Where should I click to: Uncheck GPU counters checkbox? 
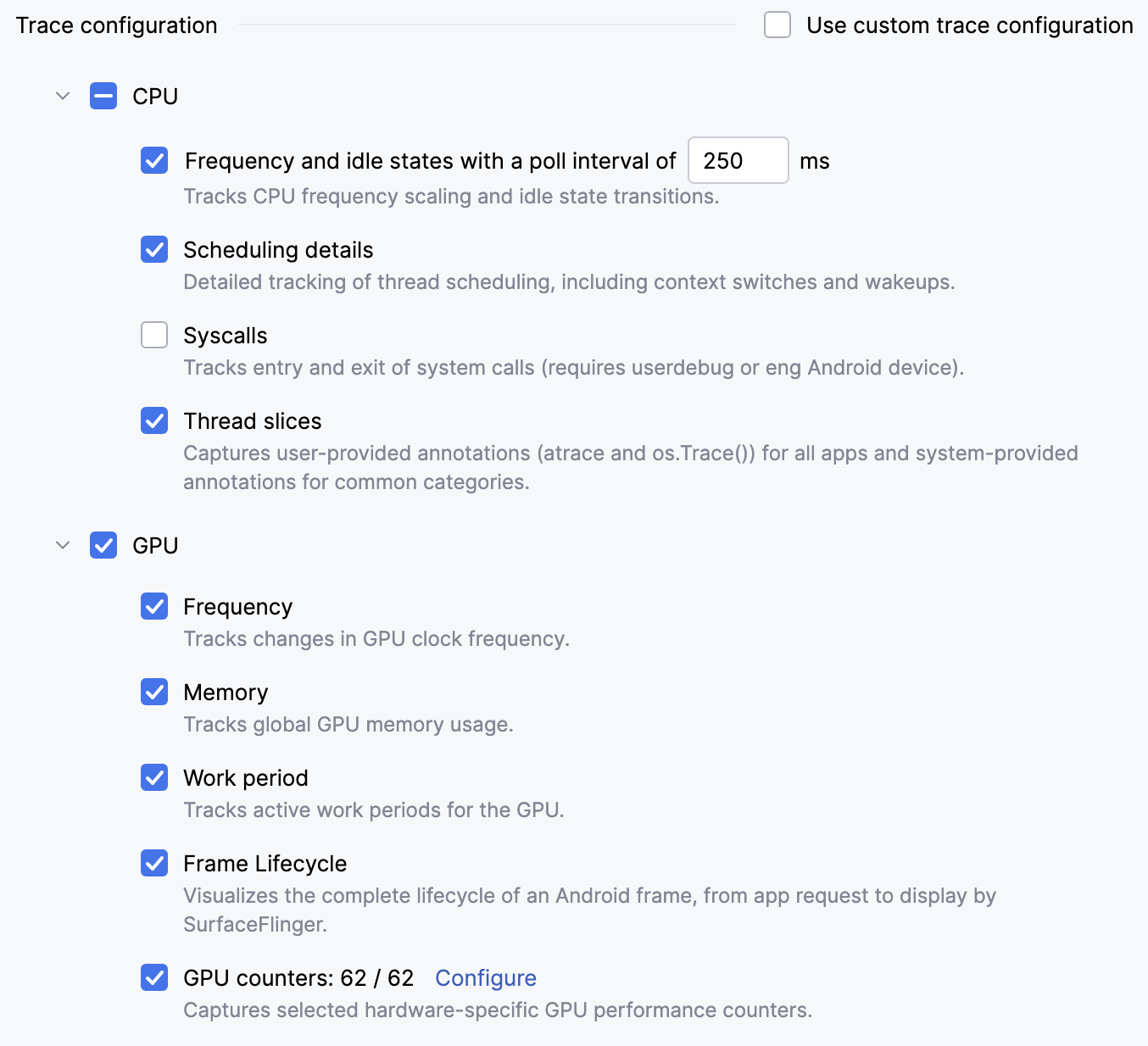click(x=154, y=977)
